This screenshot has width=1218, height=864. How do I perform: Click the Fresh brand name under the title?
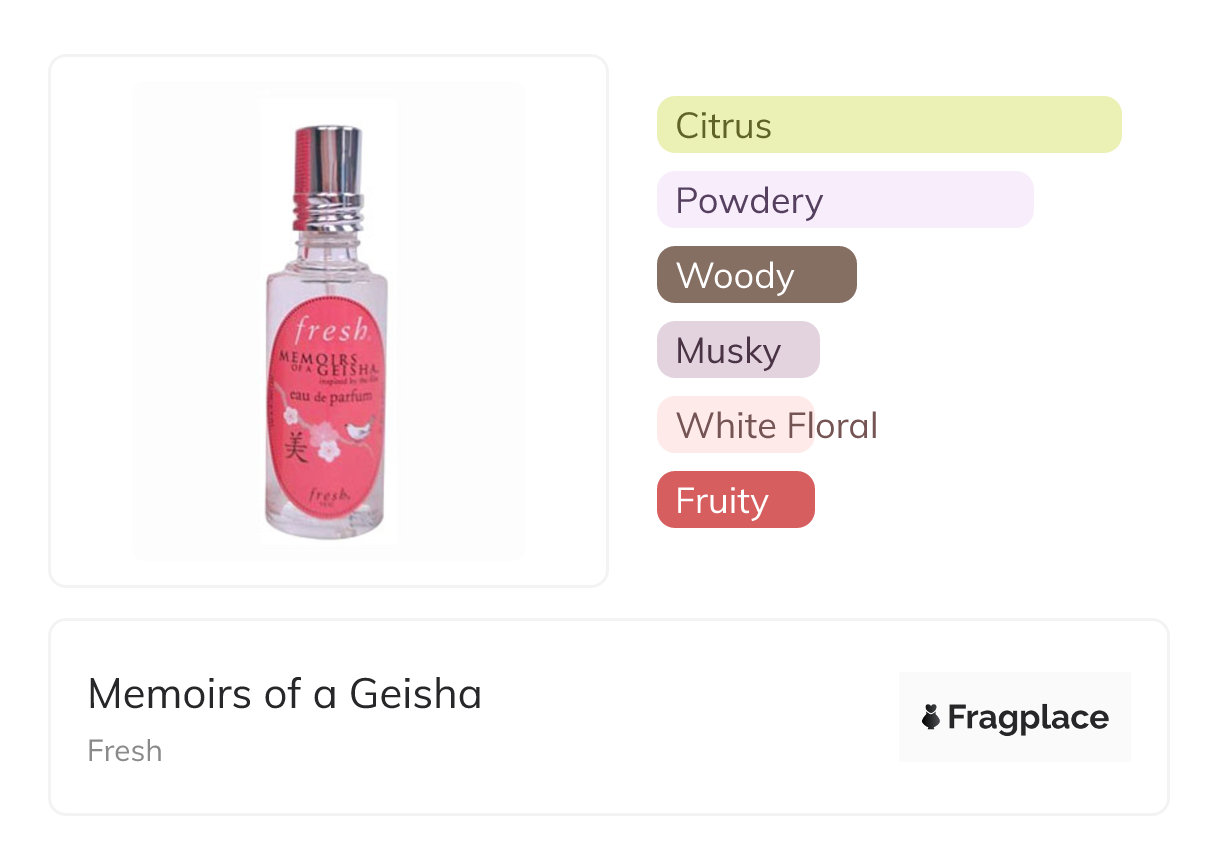125,751
